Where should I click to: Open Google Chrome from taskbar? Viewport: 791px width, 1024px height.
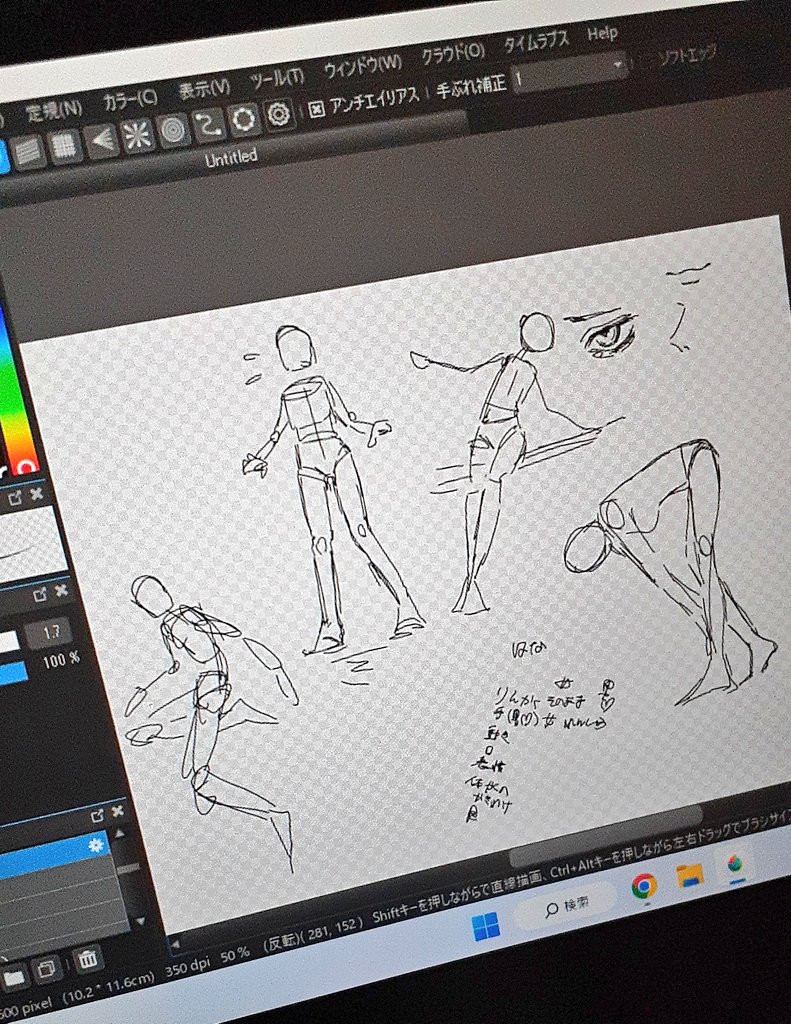[644, 887]
